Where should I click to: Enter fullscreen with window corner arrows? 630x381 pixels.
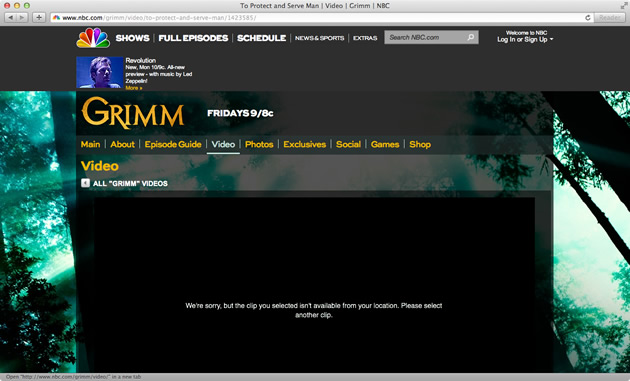click(x=624, y=6)
